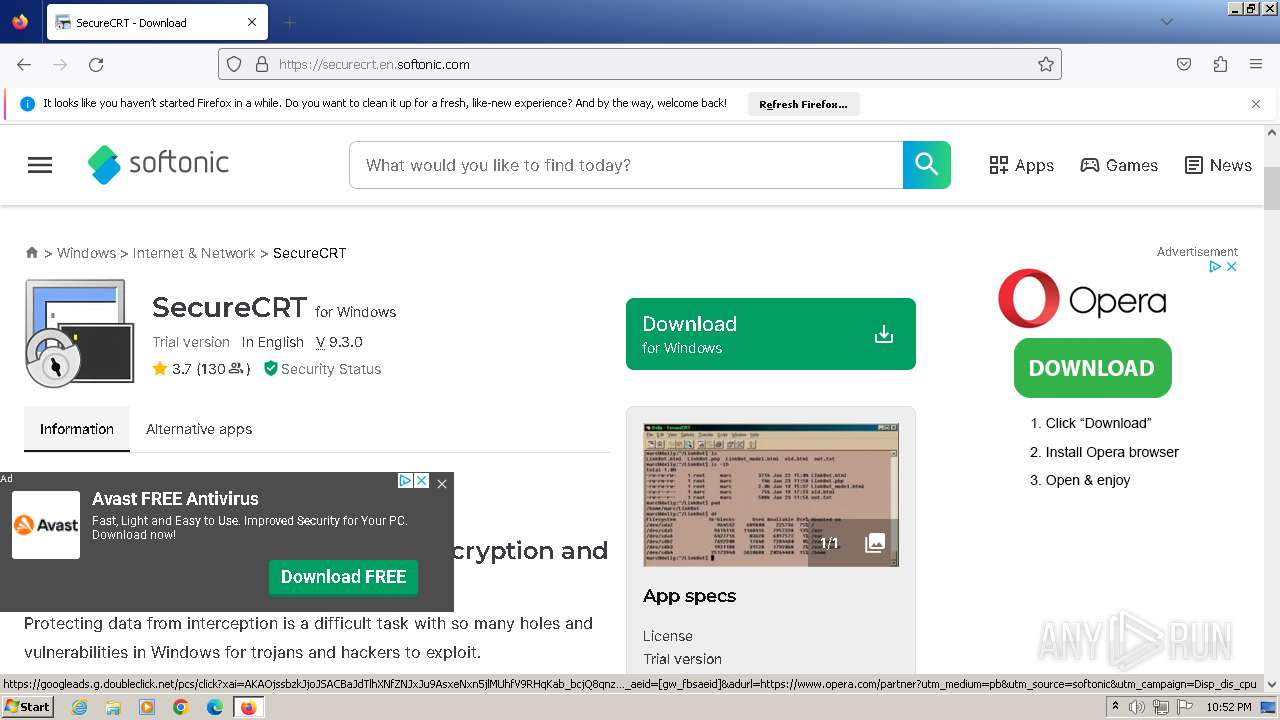Open the Apps section
1280x720 pixels.
pos(1021,165)
